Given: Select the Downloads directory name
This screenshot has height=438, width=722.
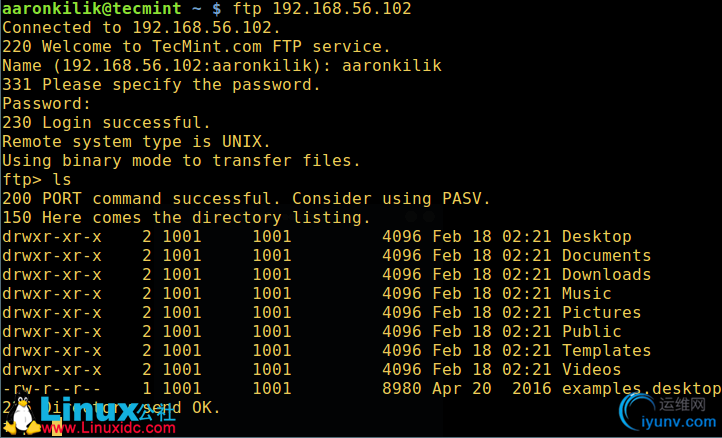Looking at the screenshot, I should [x=606, y=274].
